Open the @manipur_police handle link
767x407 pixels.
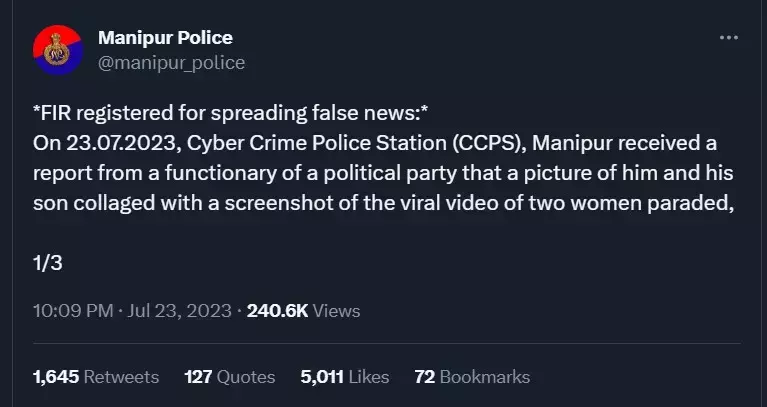[171, 63]
